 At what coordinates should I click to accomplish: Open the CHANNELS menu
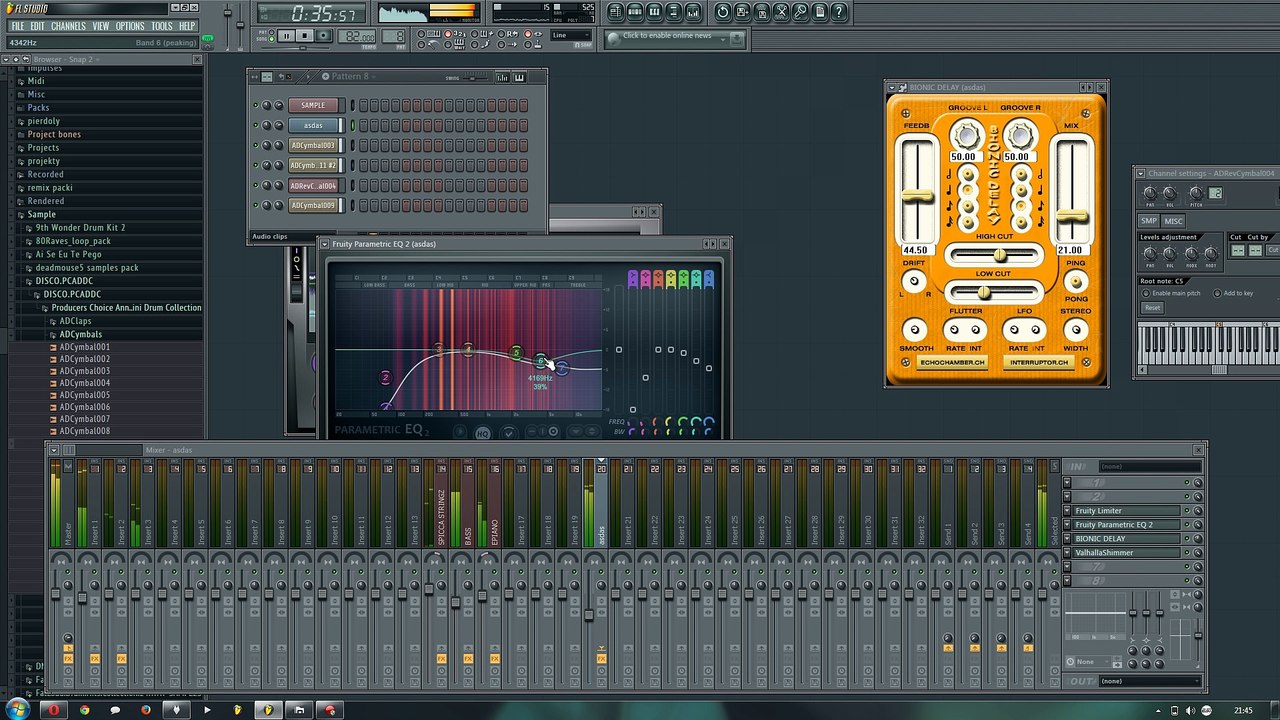click(x=68, y=26)
